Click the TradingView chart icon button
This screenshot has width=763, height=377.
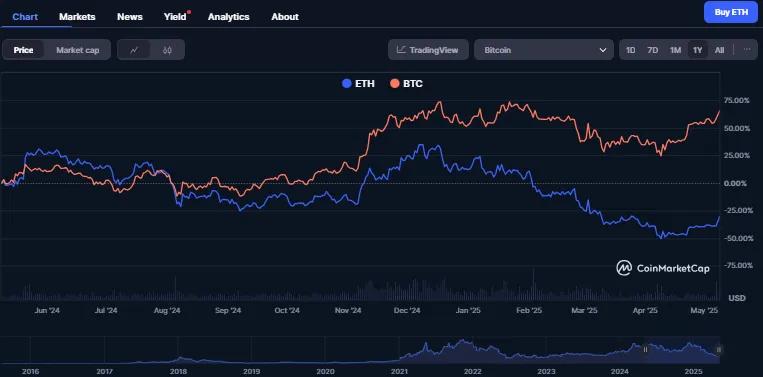pyautogui.click(x=428, y=50)
